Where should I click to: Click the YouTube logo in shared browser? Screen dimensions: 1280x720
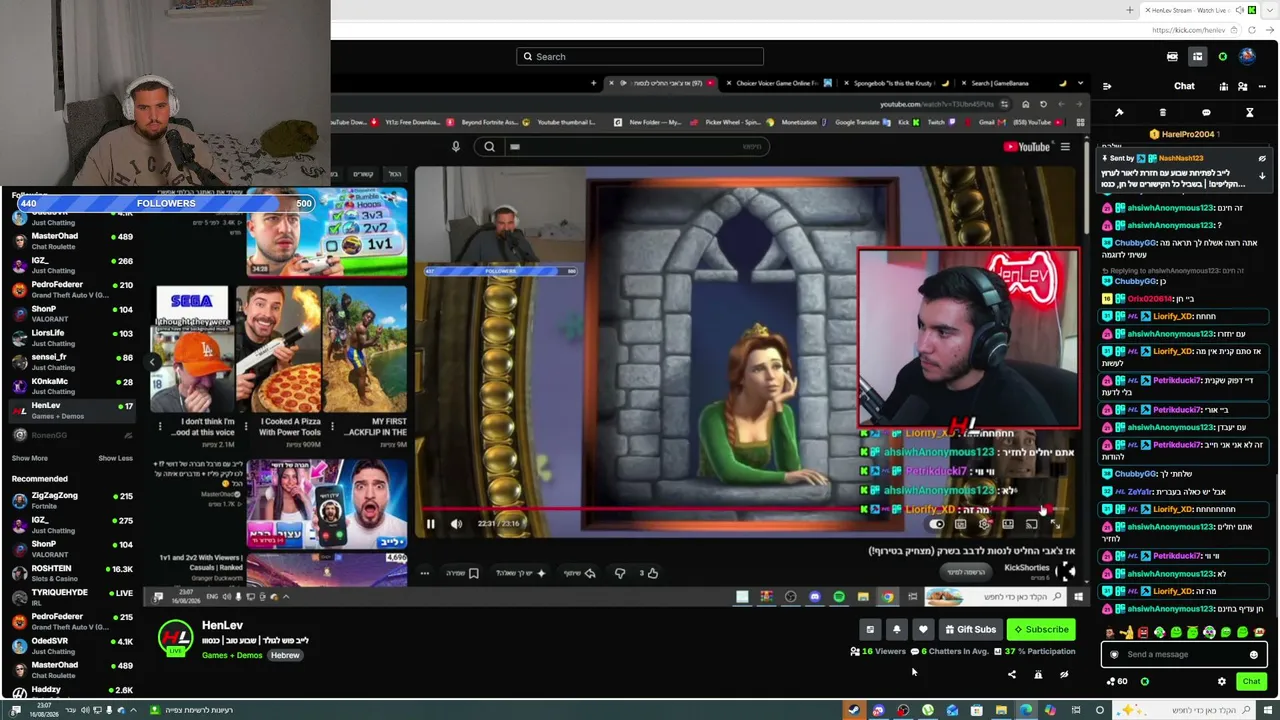[1027, 147]
